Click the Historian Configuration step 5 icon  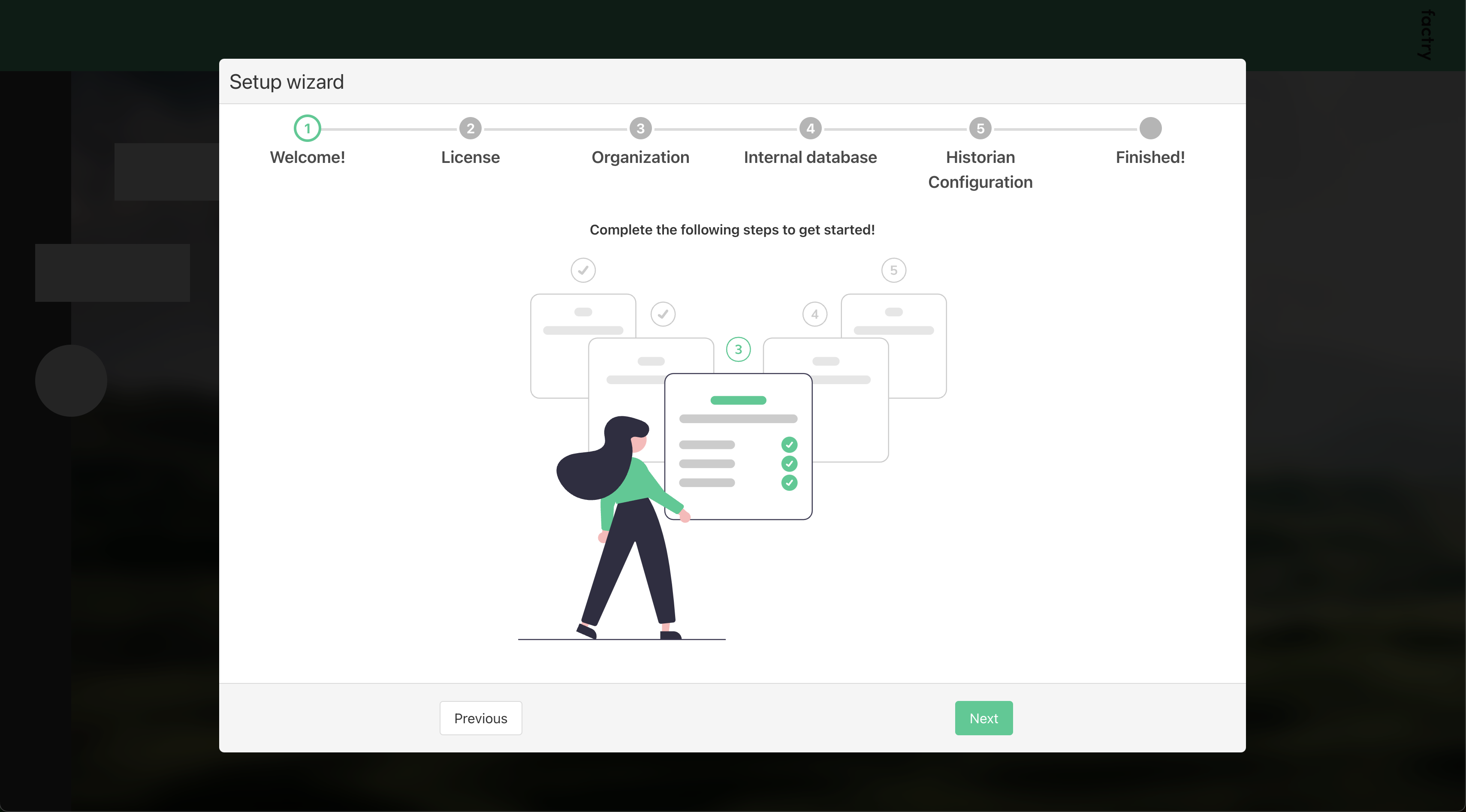point(980,128)
